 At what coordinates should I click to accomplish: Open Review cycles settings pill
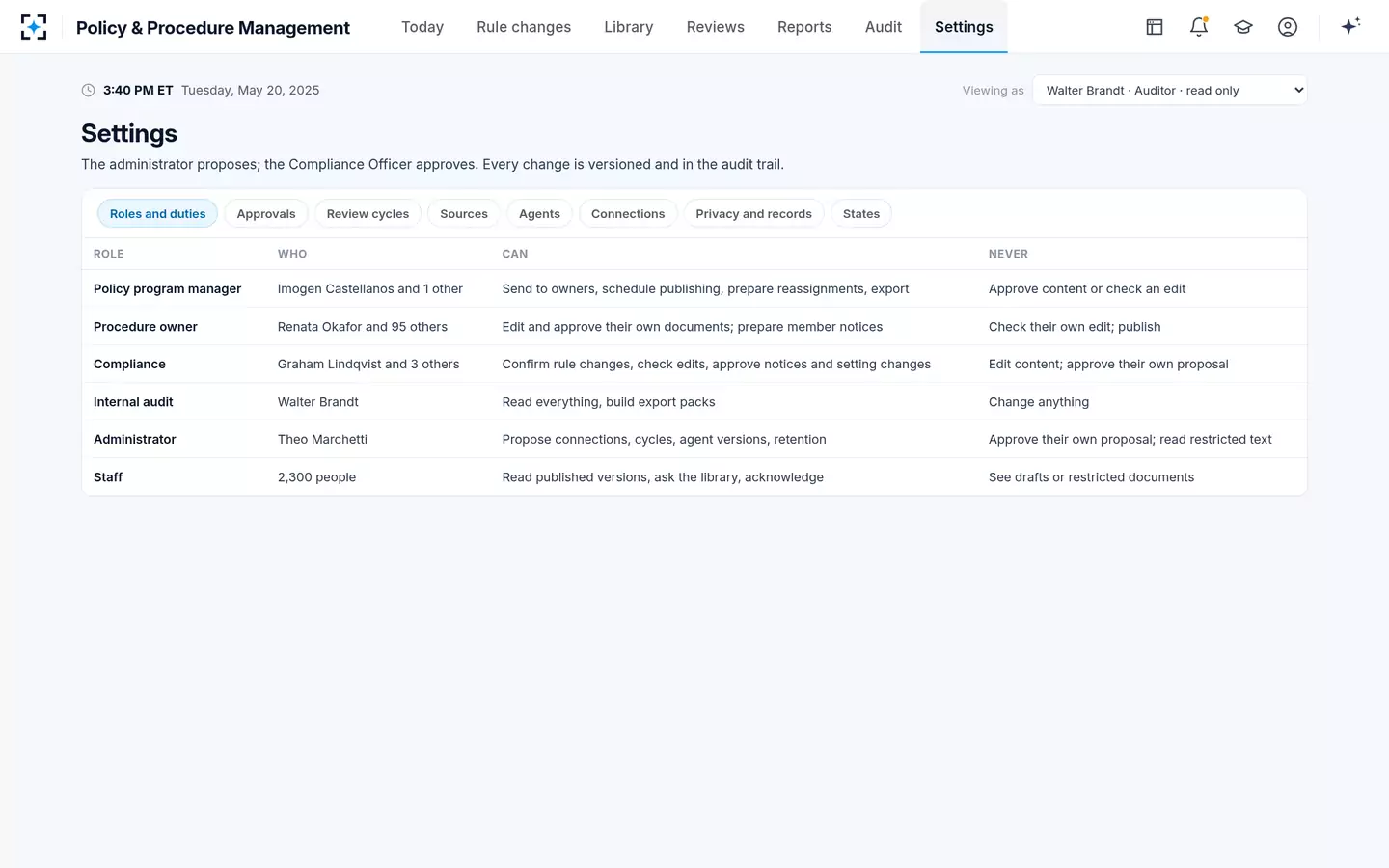pos(368,213)
